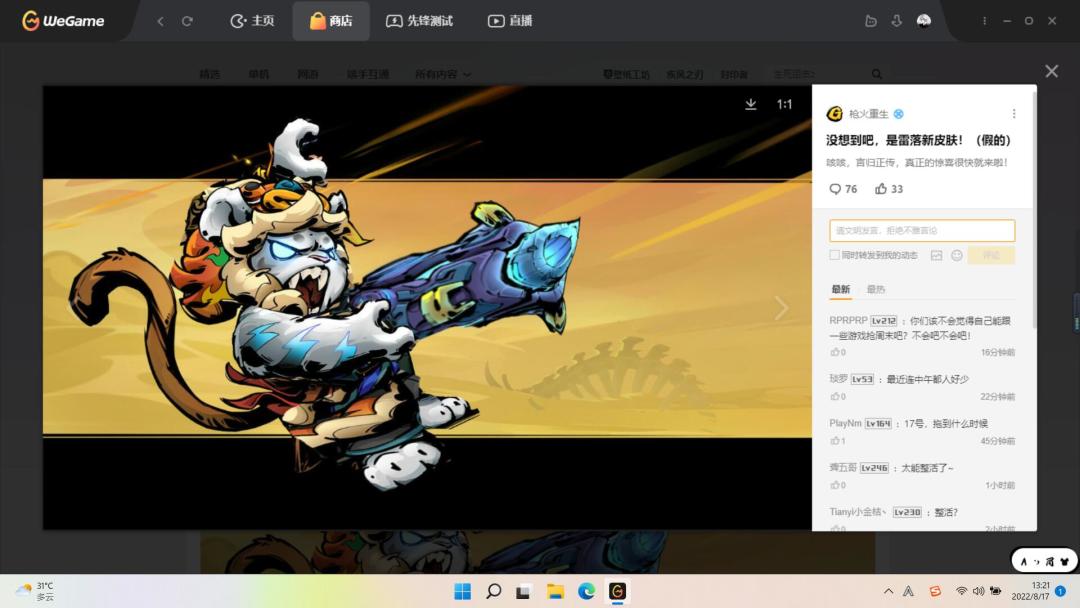1080x608 pixels.
Task: Click the comment bubble showing 76
Action: [x=843, y=189]
